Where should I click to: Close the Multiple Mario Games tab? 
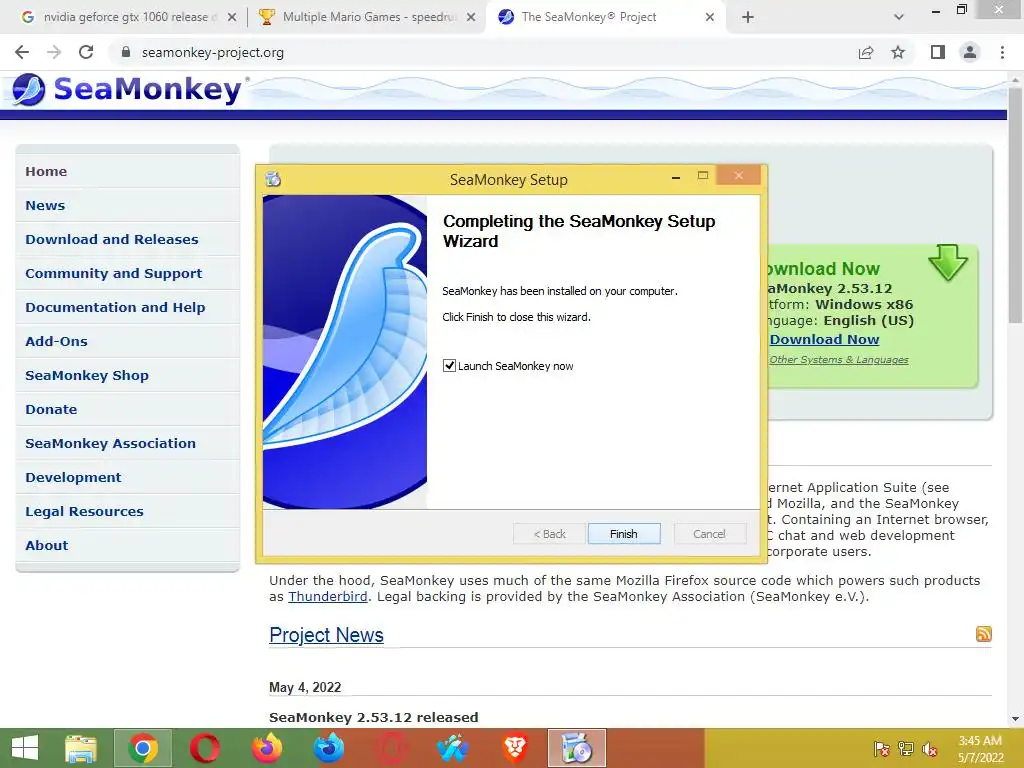471,18
